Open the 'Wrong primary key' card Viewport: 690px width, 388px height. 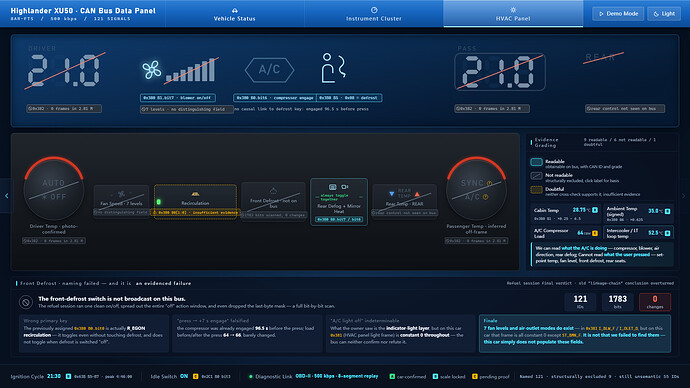(x=94, y=333)
